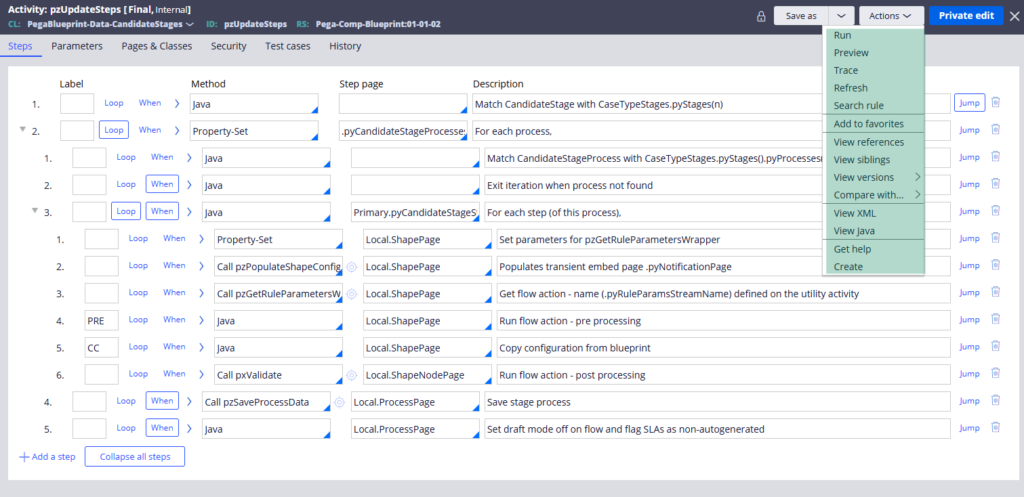This screenshot has width=1024, height=497.
Task: Expand chevron of the PRE labeled step
Action: 202,320
